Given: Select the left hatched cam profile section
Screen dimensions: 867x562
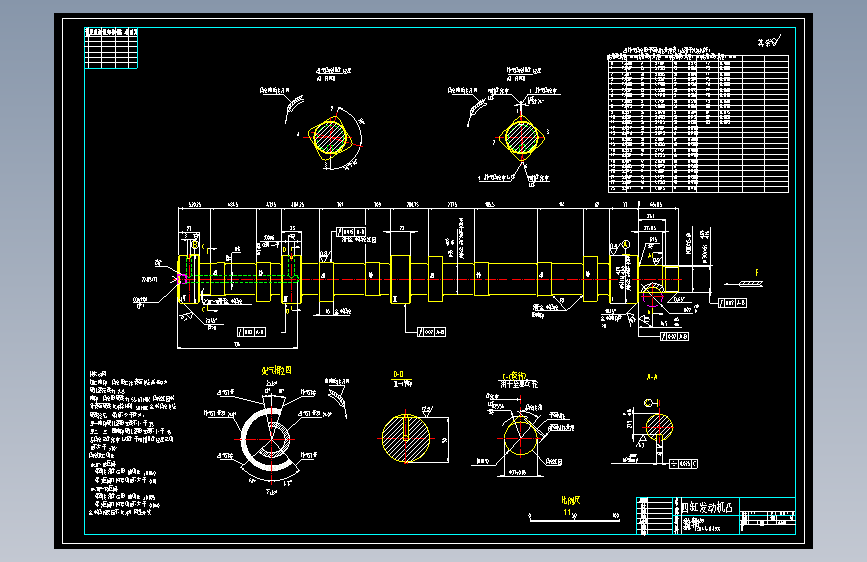Looking at the screenshot, I should 330,137.
